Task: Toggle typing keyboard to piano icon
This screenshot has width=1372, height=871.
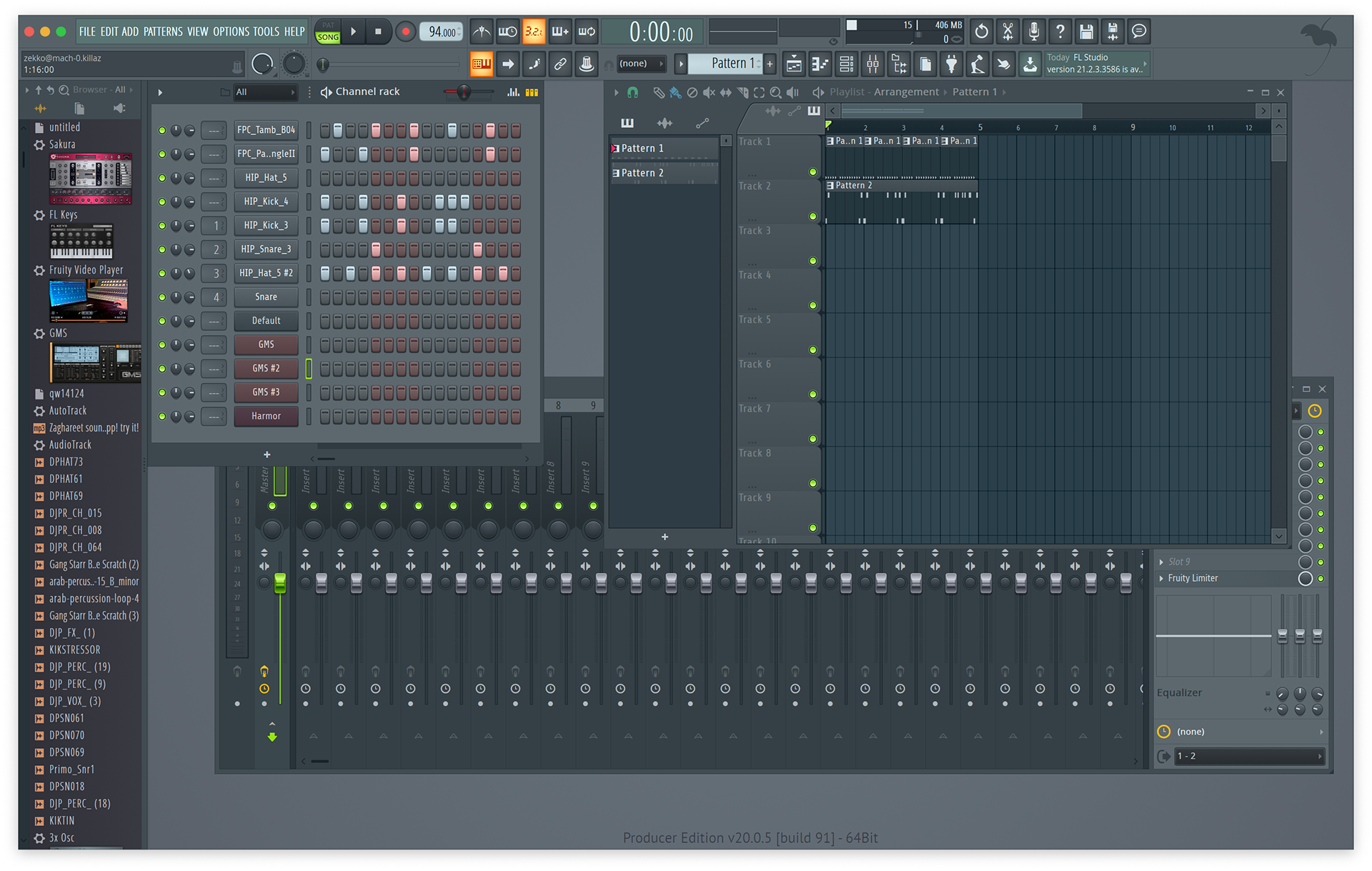Action: tap(482, 64)
